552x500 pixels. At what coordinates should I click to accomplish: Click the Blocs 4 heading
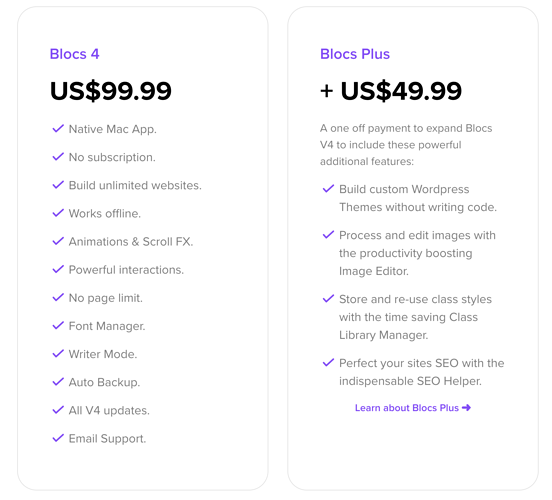[74, 54]
